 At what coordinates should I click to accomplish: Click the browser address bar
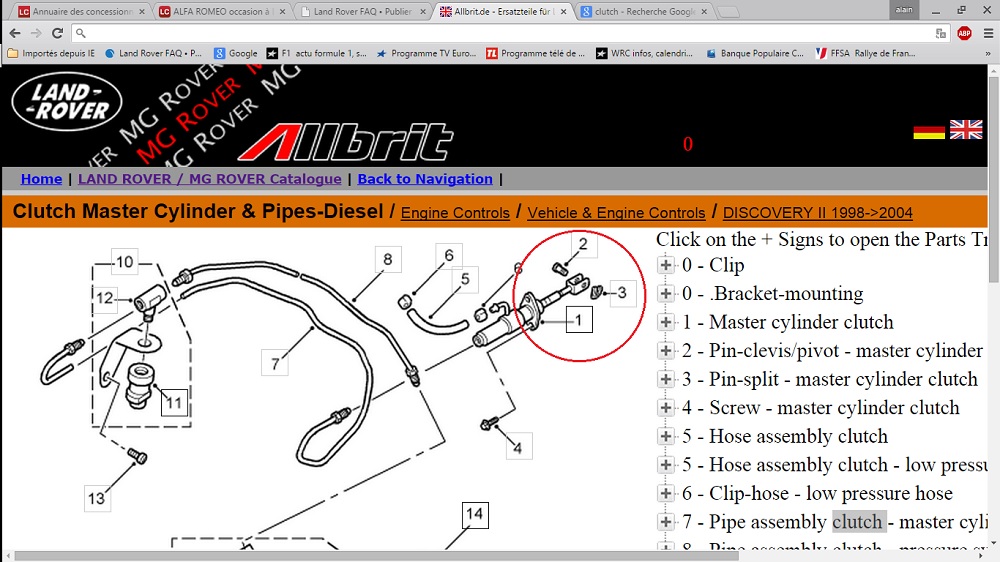point(500,33)
